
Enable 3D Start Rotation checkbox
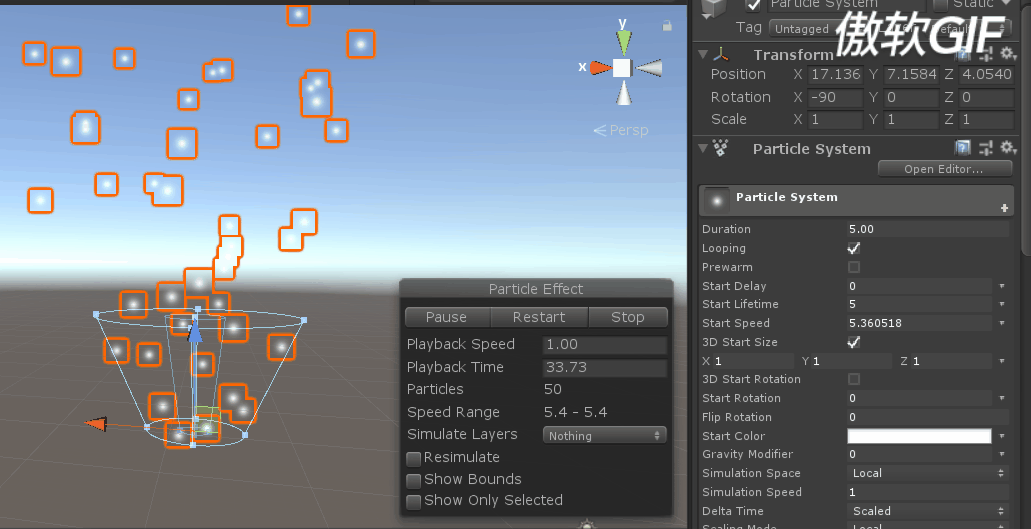pyautogui.click(x=853, y=379)
